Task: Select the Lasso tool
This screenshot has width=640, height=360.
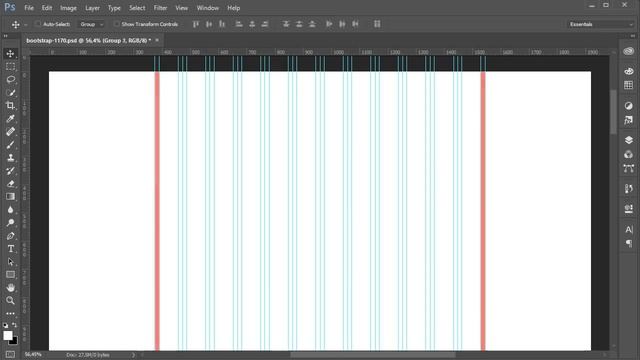Action: pos(11,80)
